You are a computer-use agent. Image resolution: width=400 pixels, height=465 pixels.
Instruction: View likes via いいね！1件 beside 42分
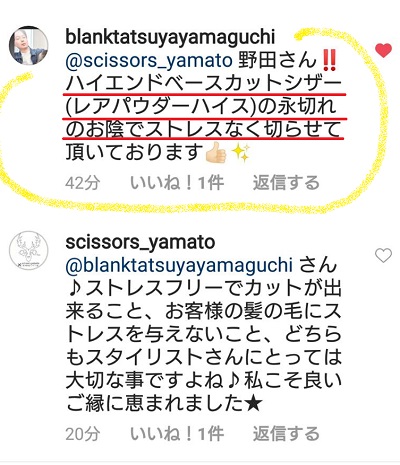click(x=177, y=183)
